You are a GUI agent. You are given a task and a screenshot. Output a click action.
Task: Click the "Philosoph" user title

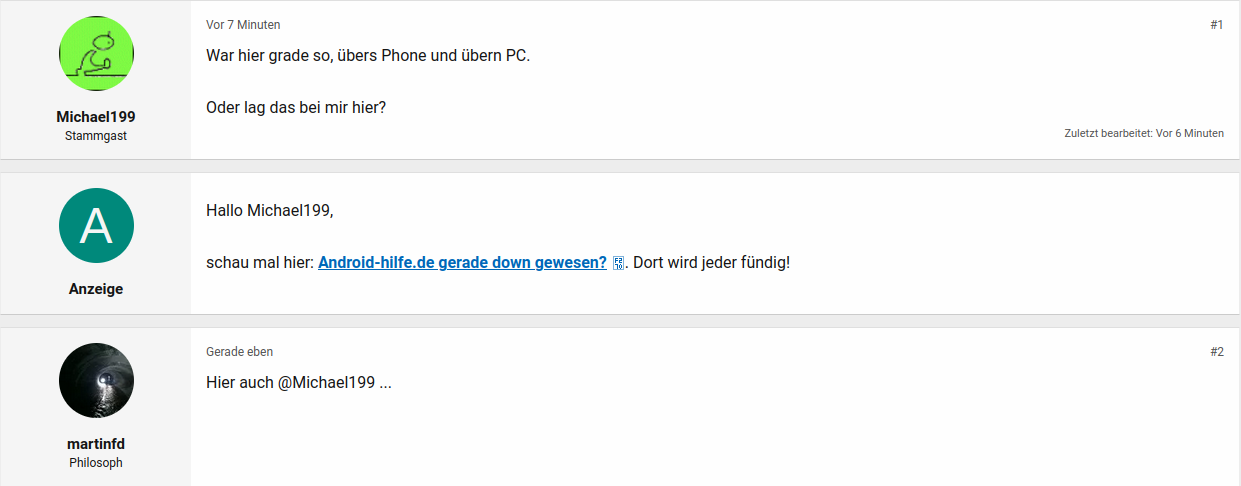tap(96, 463)
